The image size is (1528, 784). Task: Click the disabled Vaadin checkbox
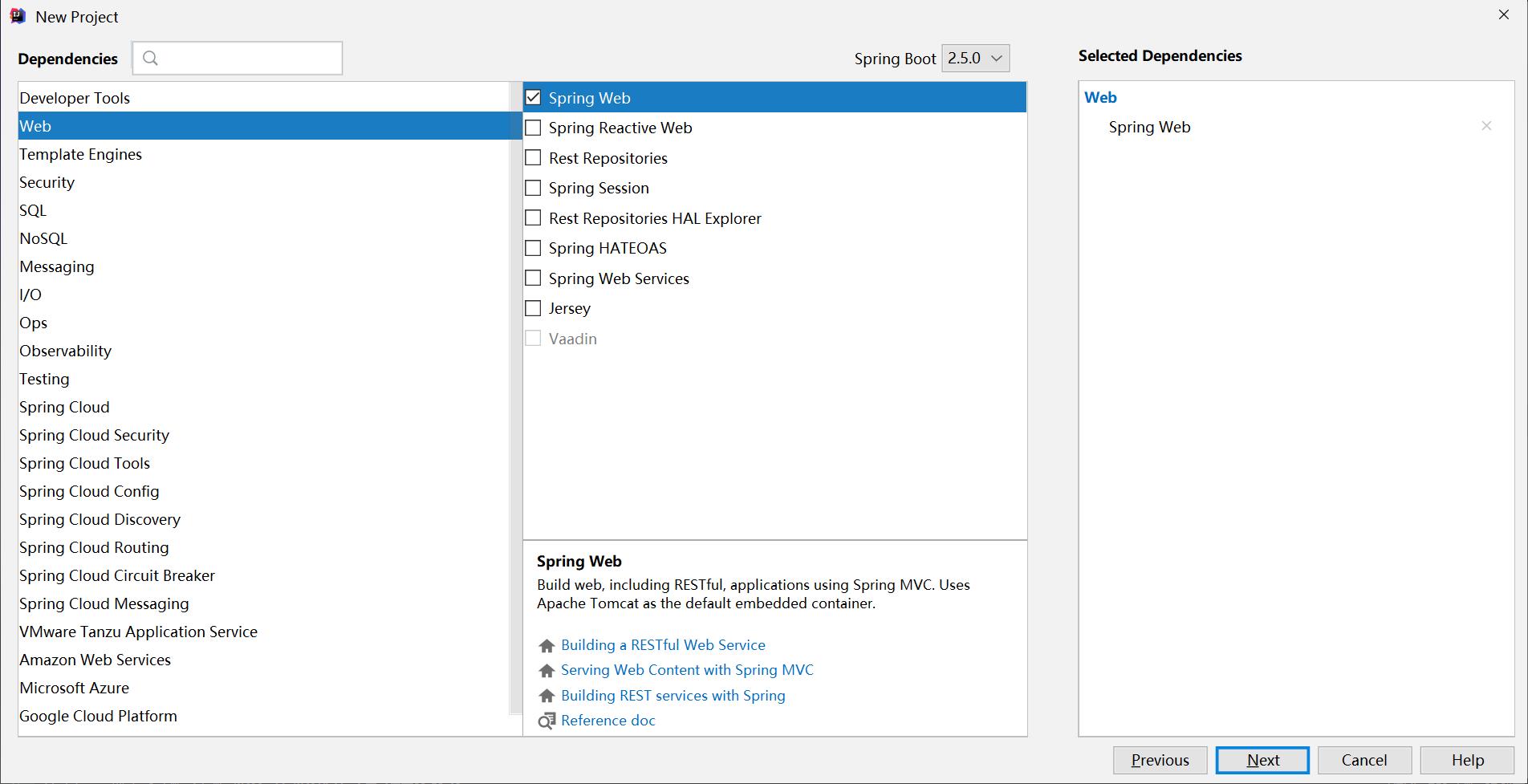pyautogui.click(x=533, y=338)
